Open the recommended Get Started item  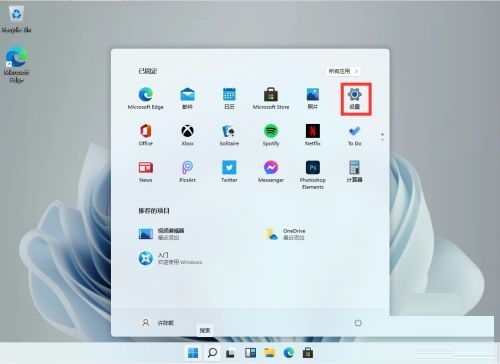click(170, 258)
